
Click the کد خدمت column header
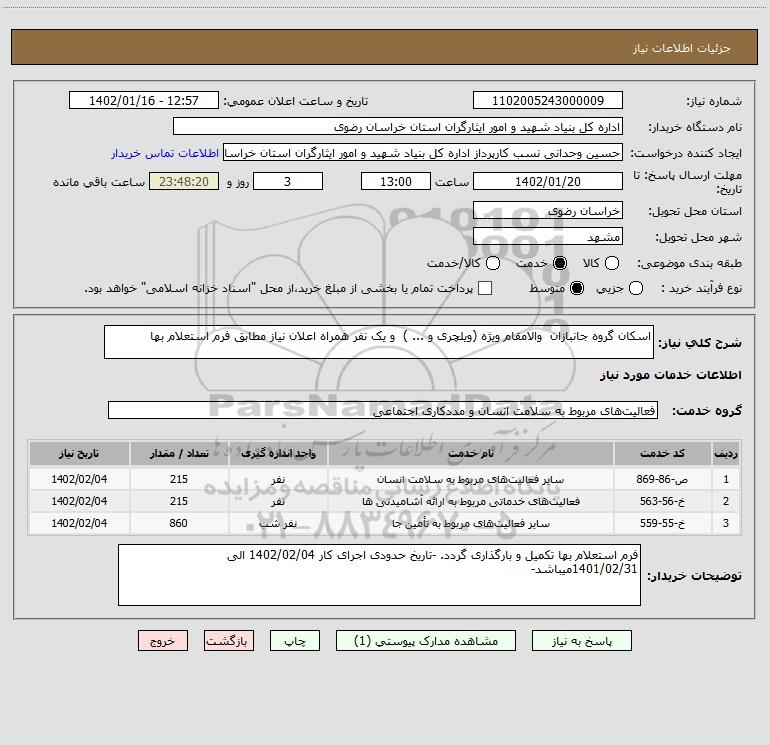662,453
